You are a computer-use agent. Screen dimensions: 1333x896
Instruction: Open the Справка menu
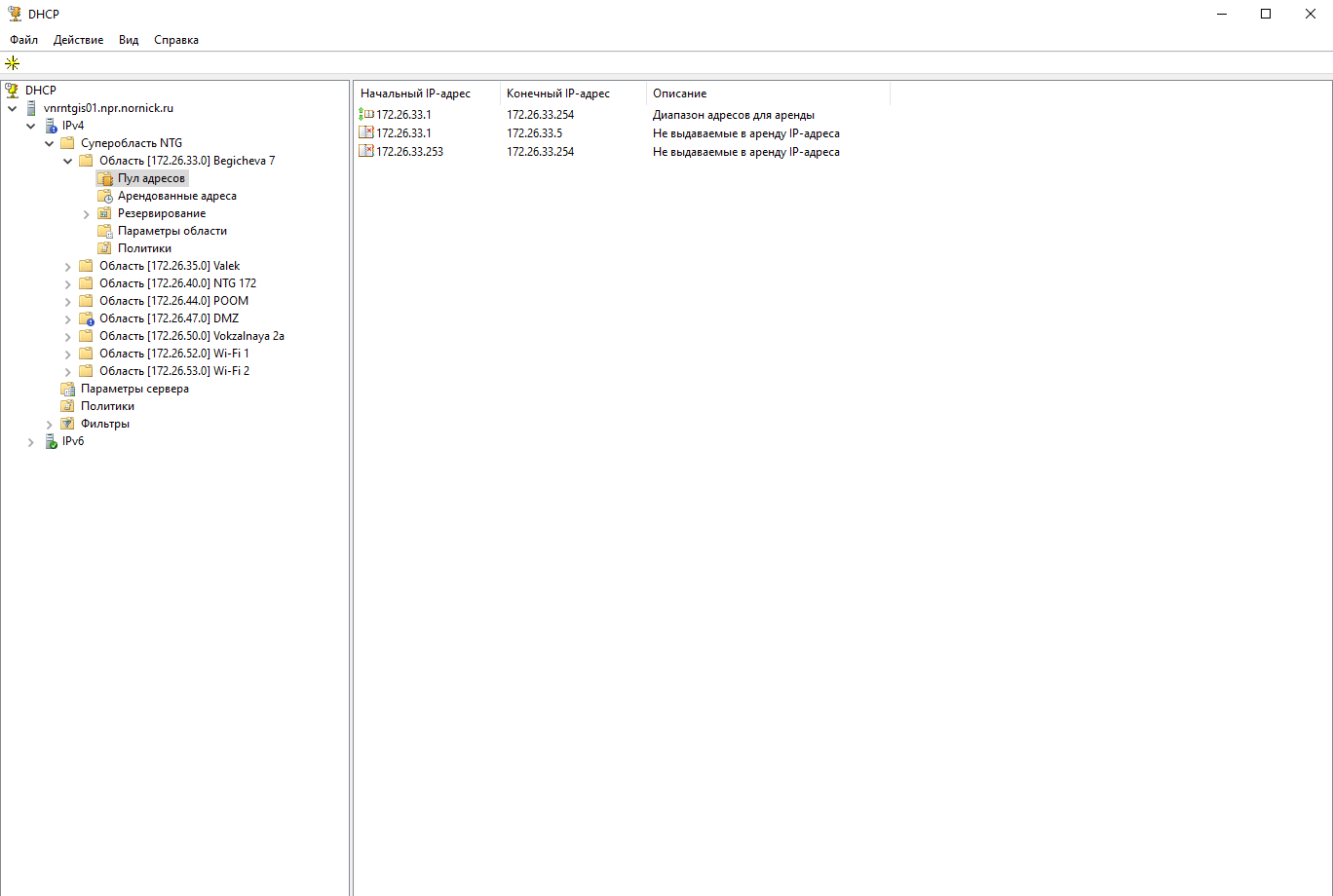tap(175, 40)
